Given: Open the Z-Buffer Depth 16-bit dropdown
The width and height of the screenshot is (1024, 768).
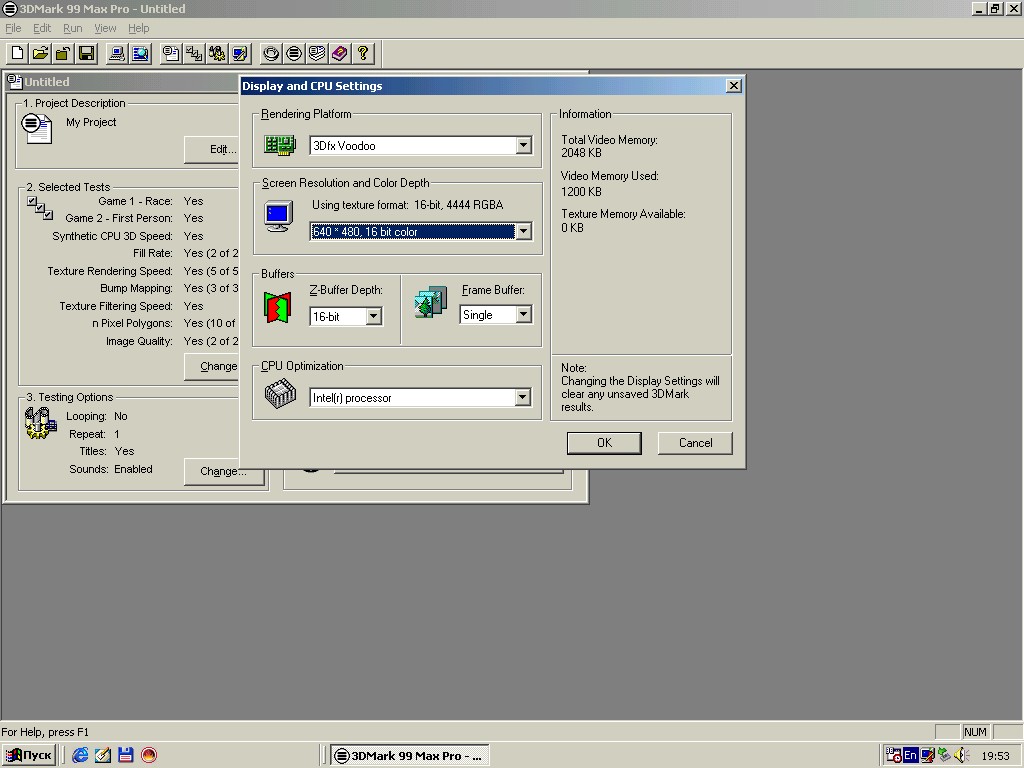Looking at the screenshot, I should pyautogui.click(x=374, y=317).
